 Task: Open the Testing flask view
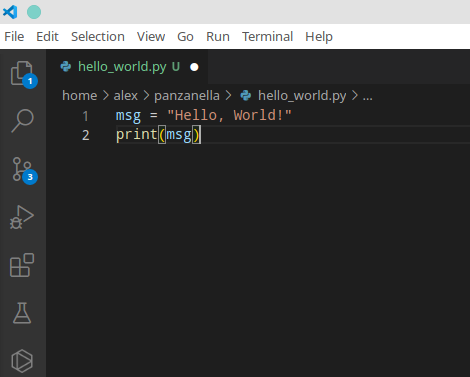[22, 313]
